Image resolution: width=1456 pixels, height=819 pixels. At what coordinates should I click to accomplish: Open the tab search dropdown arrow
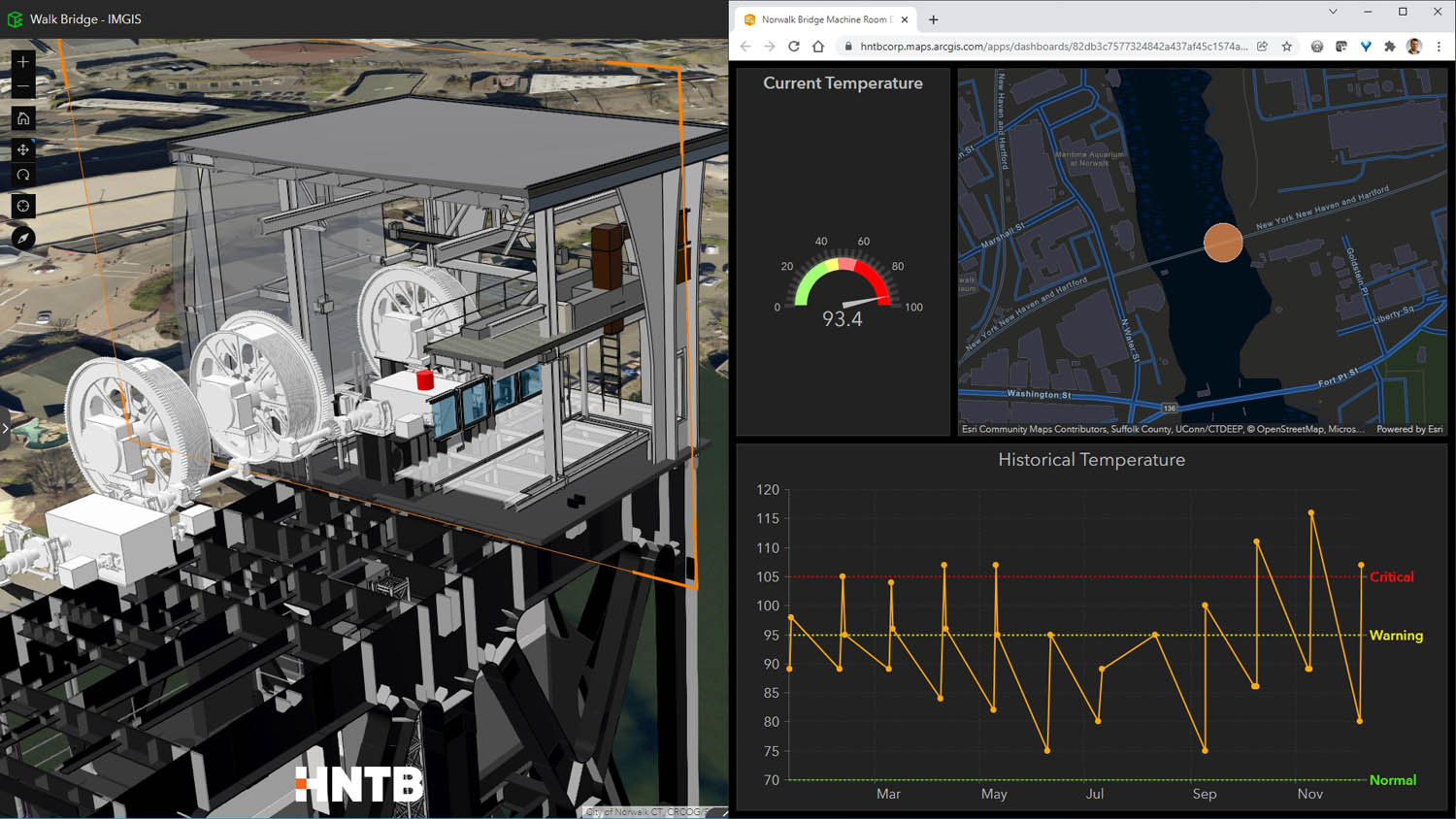(x=1333, y=12)
